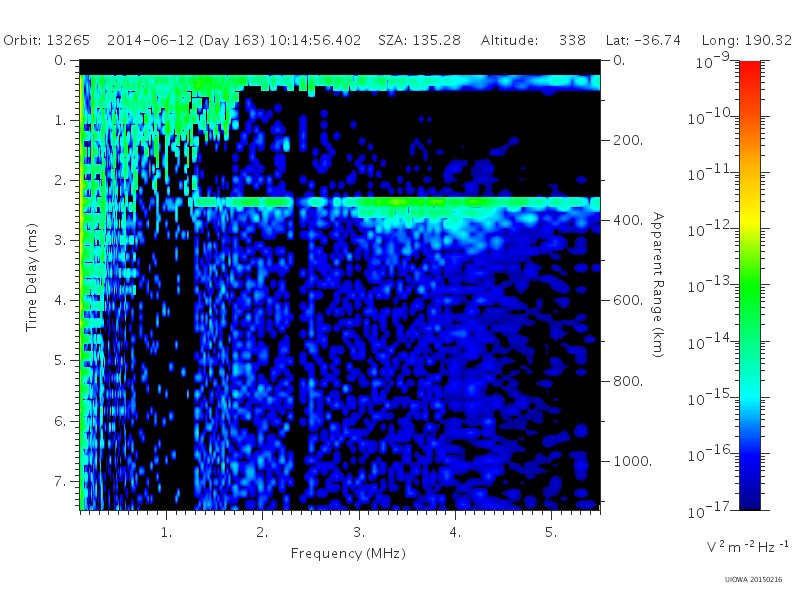Click the 'Altitude:' label
Screen dimensions: 800x600
509,40
